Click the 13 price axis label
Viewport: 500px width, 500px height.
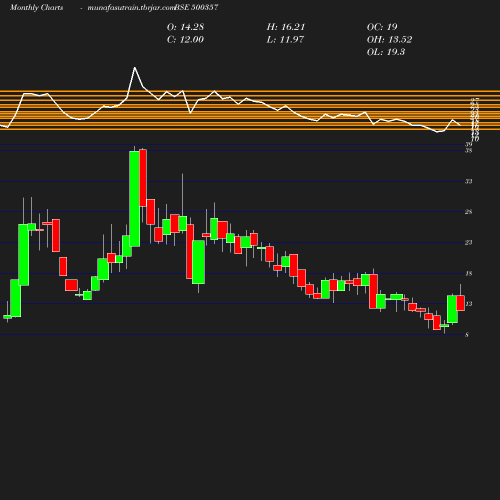pyautogui.click(x=469, y=304)
